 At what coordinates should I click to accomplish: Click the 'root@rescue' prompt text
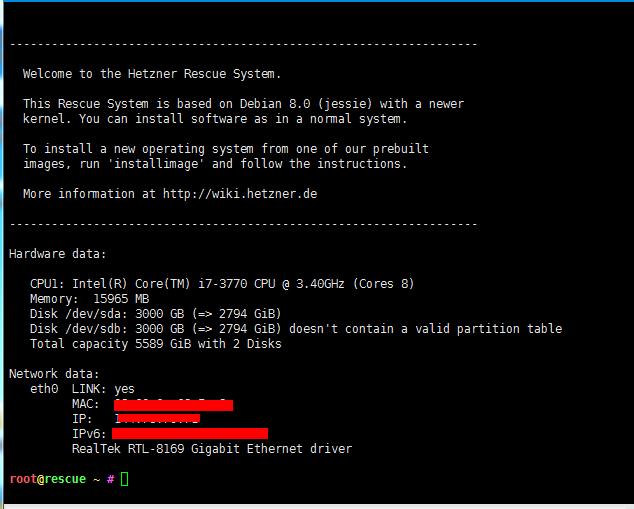pos(48,479)
